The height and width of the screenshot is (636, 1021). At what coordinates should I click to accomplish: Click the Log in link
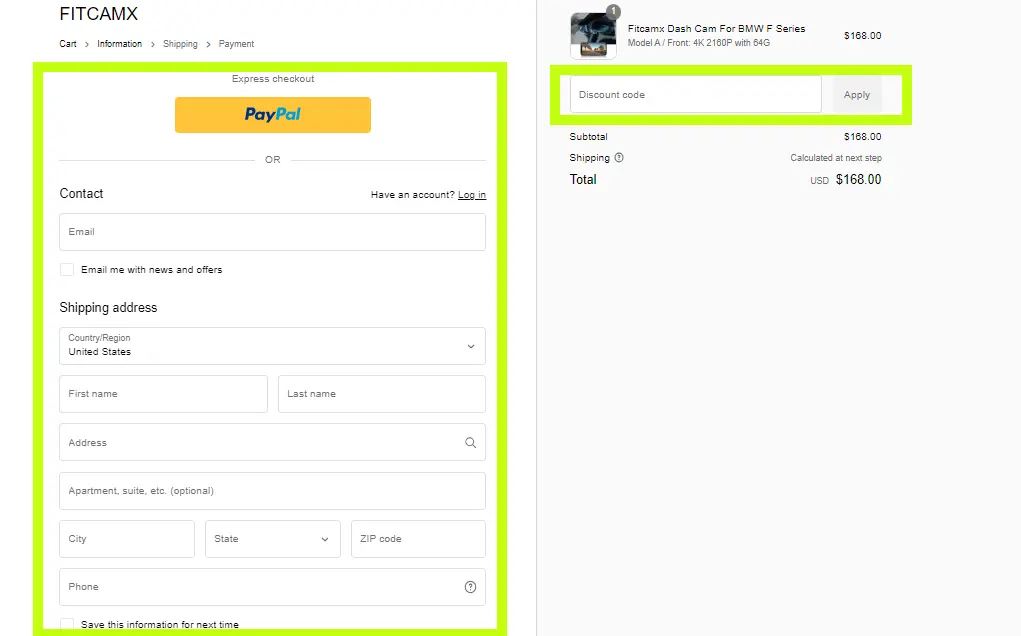pos(471,195)
